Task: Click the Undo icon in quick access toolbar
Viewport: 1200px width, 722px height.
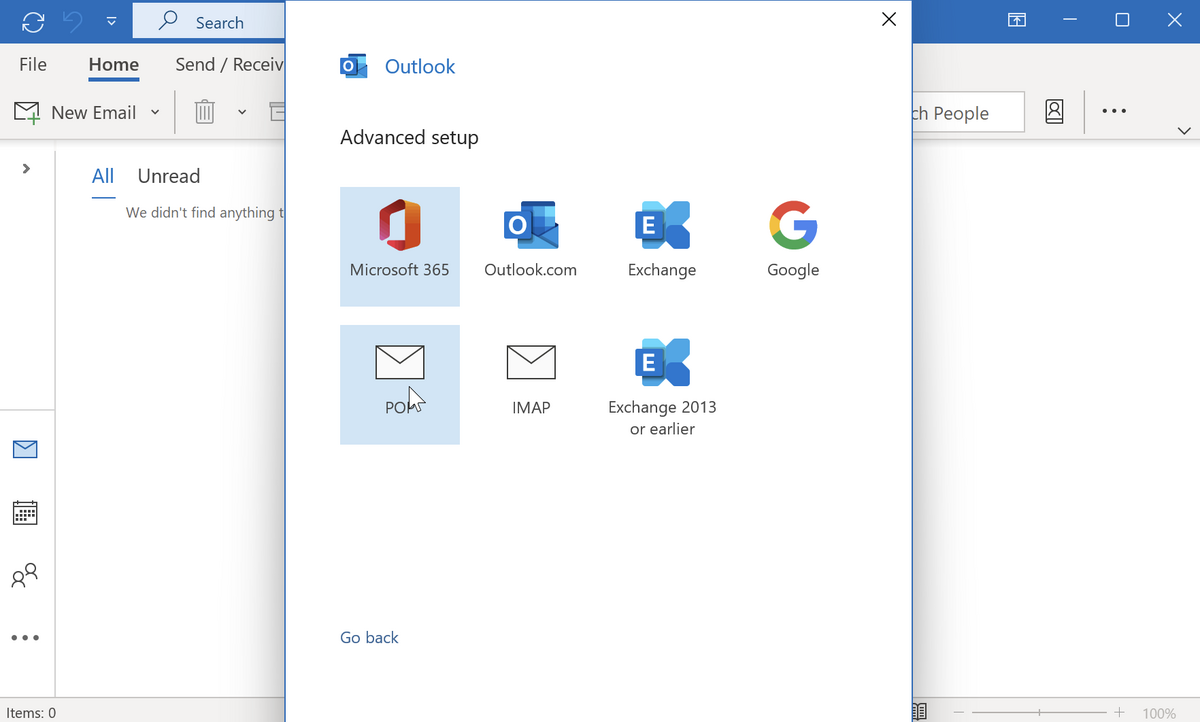Action: click(x=72, y=21)
